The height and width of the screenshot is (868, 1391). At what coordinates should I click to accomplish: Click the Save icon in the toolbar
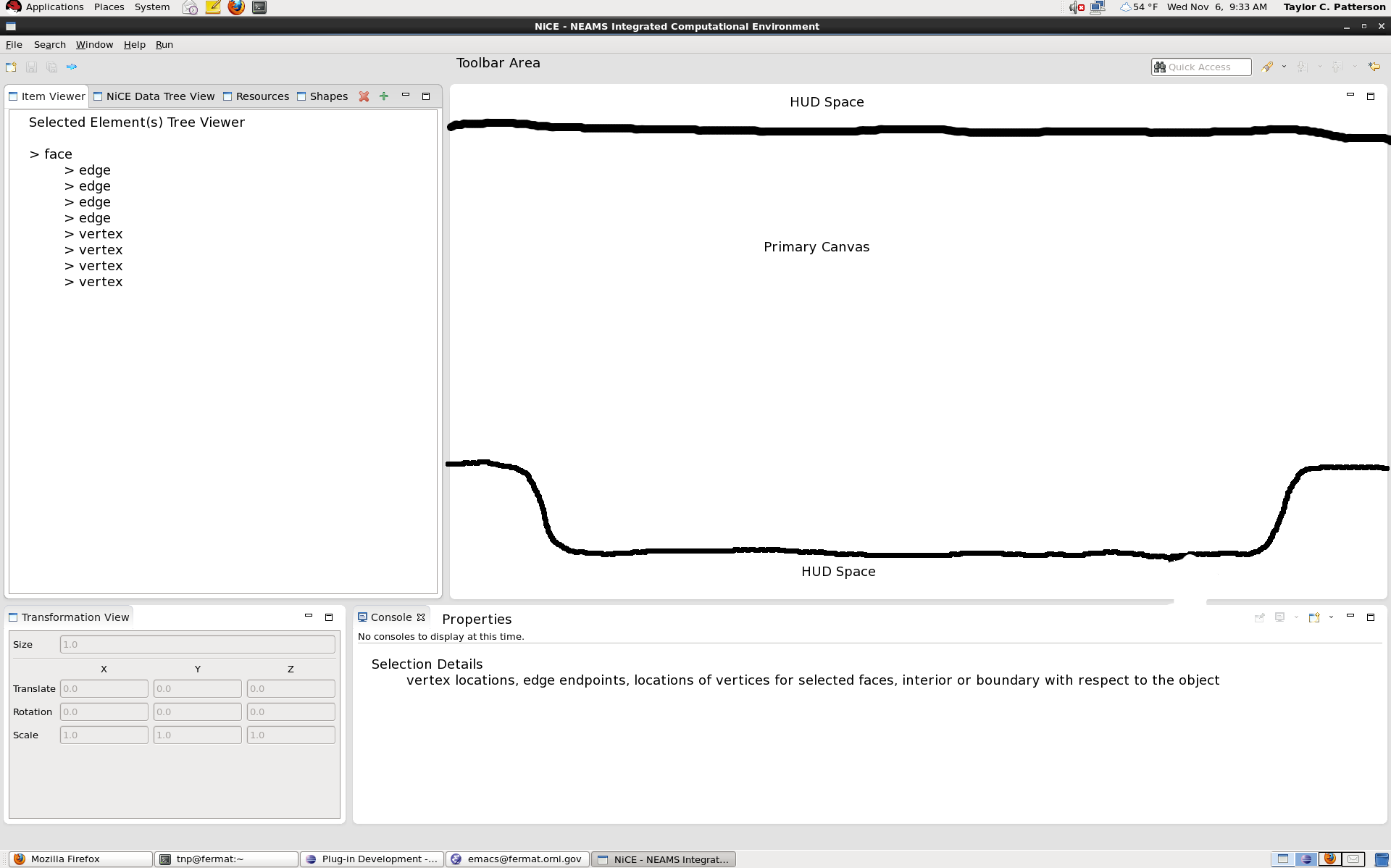pyautogui.click(x=31, y=66)
